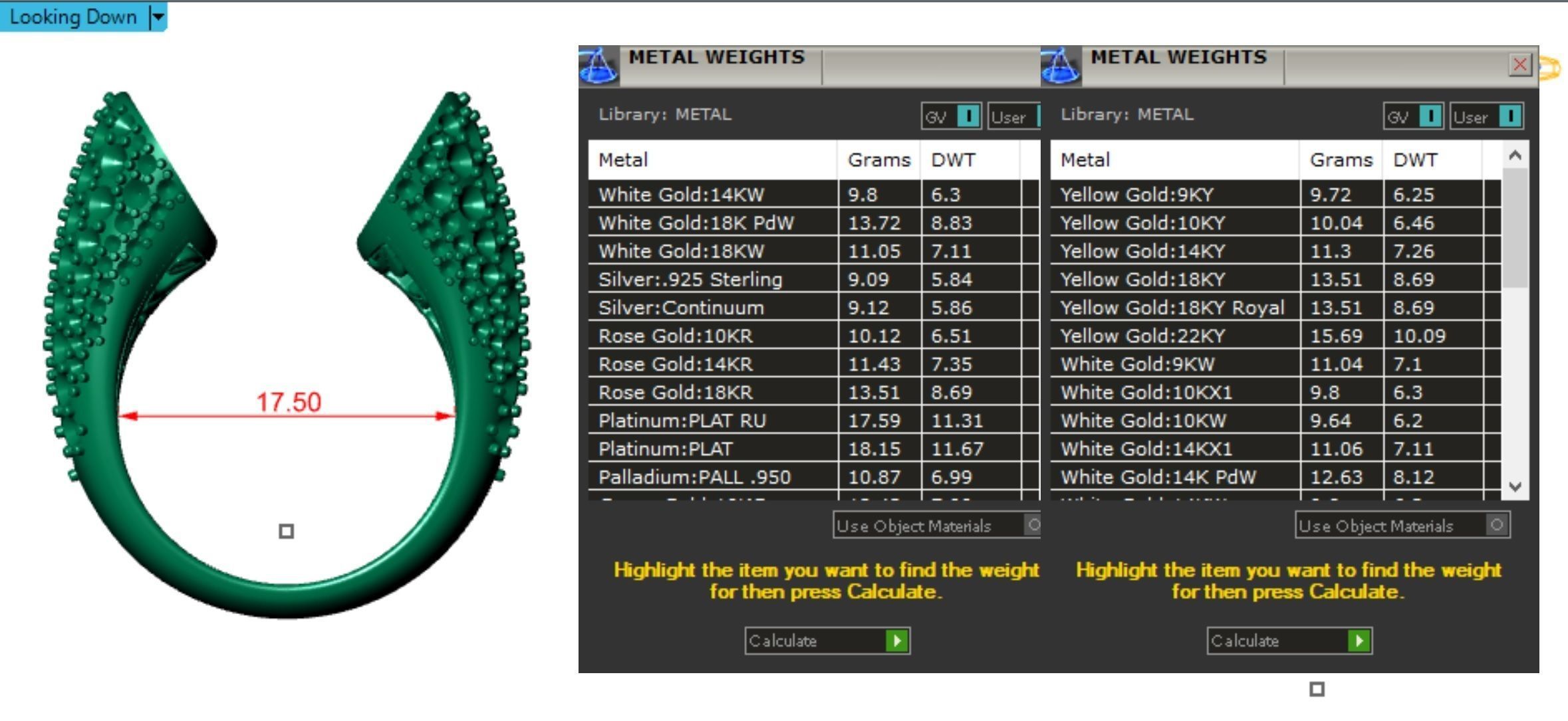
Task: Select Yellow Gold:18KY row
Action: (1276, 279)
